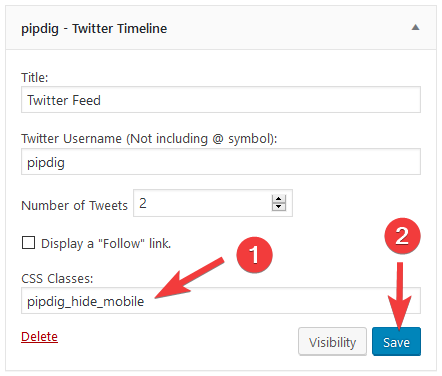This screenshot has width=442, height=376.
Task: Delete this widget using the Delete link
Action: (39, 337)
